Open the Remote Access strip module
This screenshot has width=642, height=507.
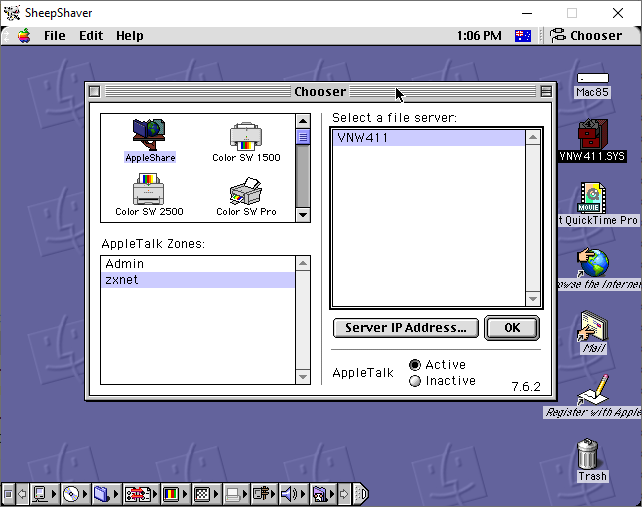click(x=264, y=494)
